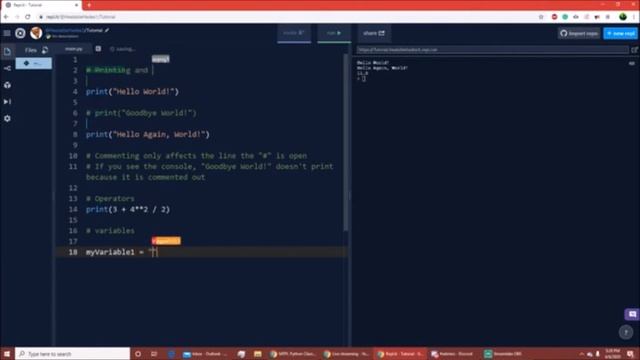Click the editor vertical scrollbar
Screen dimensions: 640x360
pyautogui.click(x=346, y=143)
